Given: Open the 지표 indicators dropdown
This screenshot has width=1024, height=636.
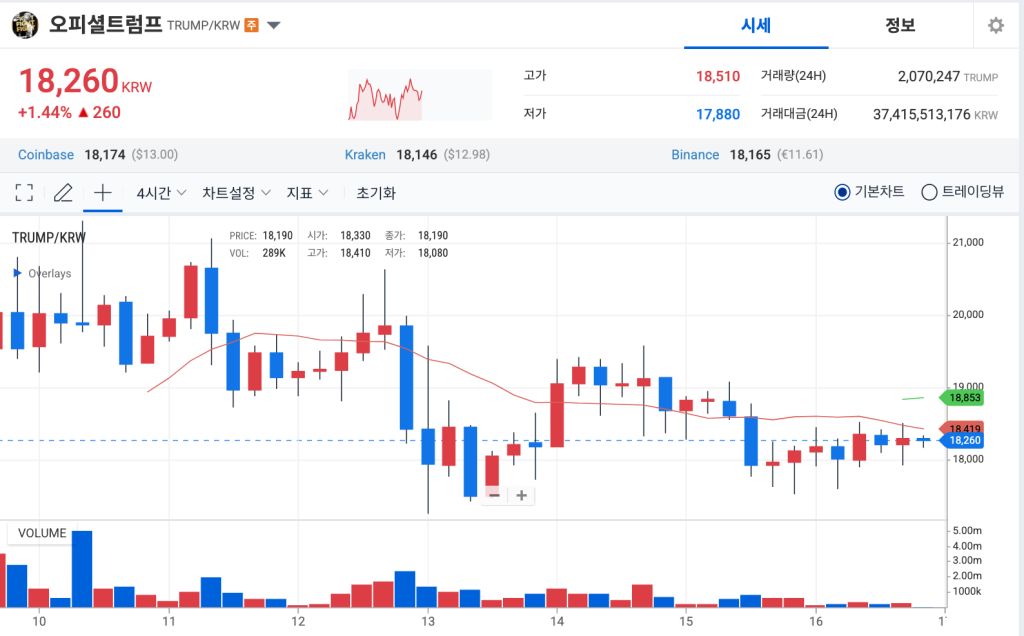Looking at the screenshot, I should pos(307,193).
